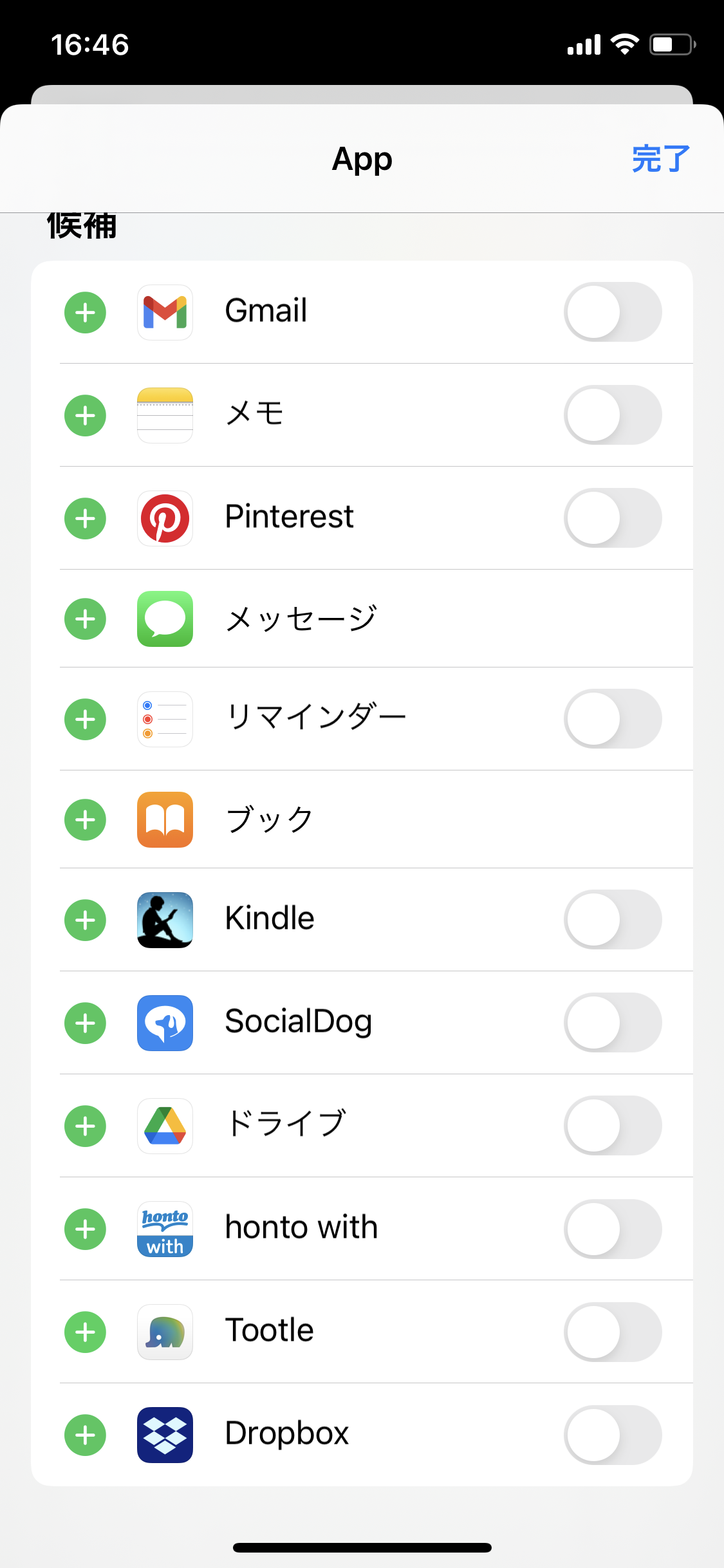Add ブック with the green plus icon
This screenshot has height=1568, width=724.
coord(85,820)
